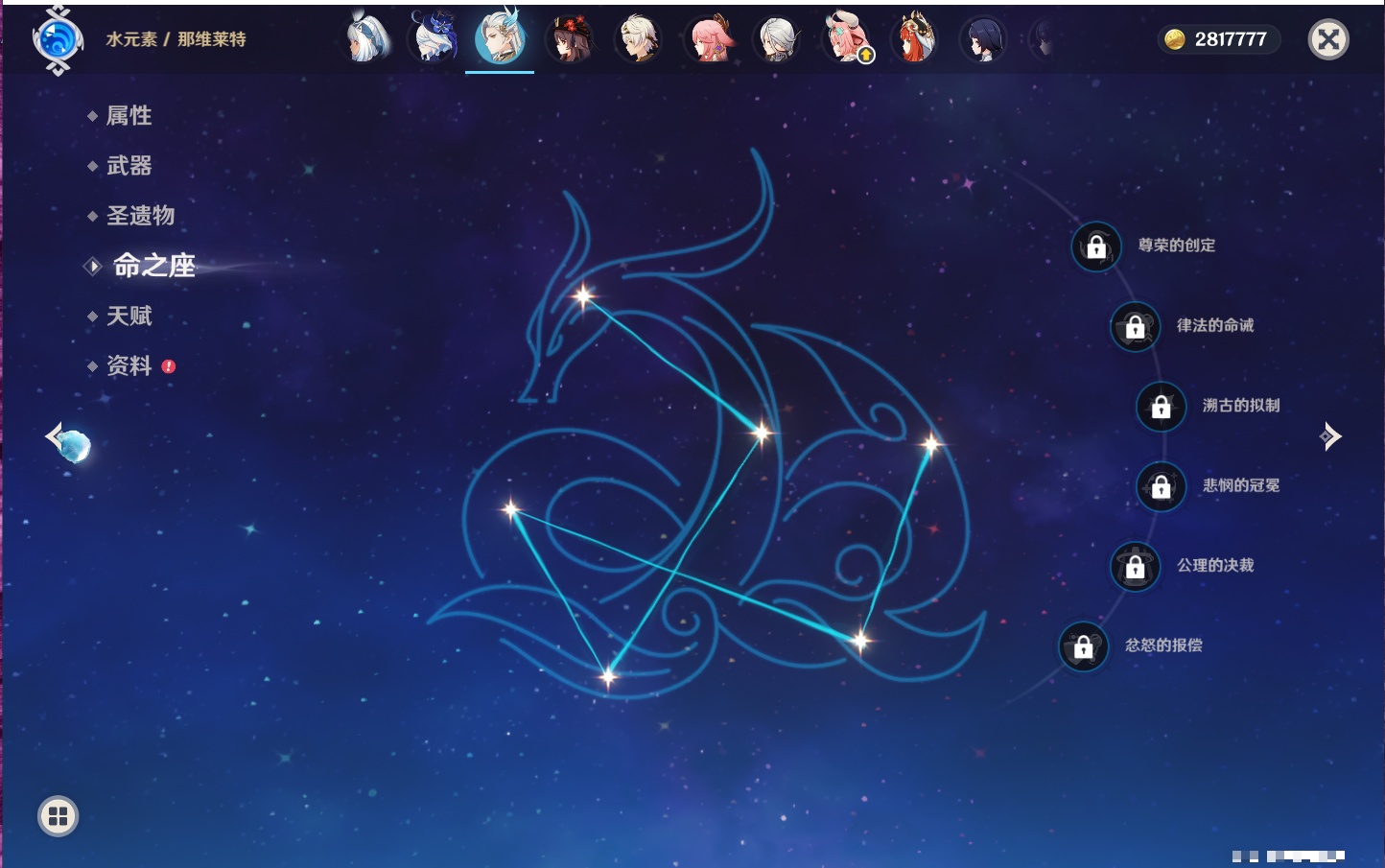The height and width of the screenshot is (868, 1385).
Task: Open the four-square grid menu button
Action: [58, 816]
